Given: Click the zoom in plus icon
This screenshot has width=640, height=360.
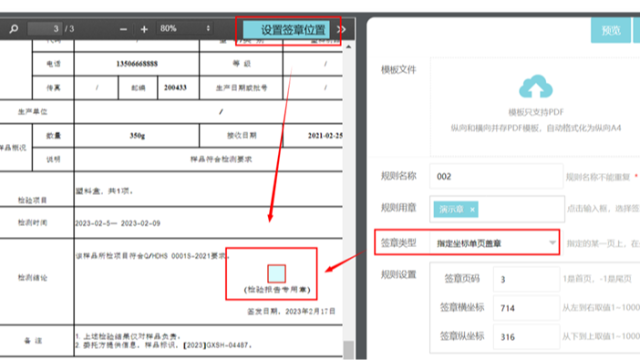Looking at the screenshot, I should click(x=144, y=29).
